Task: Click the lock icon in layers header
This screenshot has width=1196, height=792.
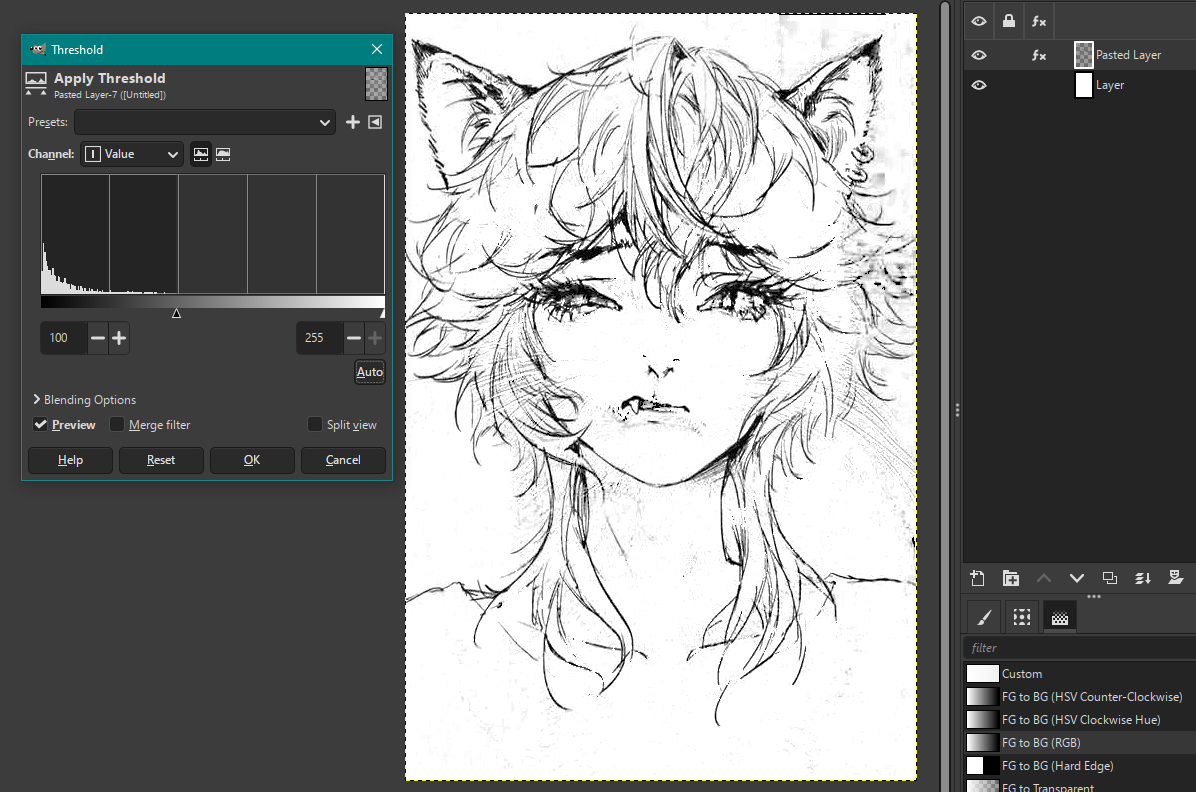Action: pyautogui.click(x=1008, y=21)
